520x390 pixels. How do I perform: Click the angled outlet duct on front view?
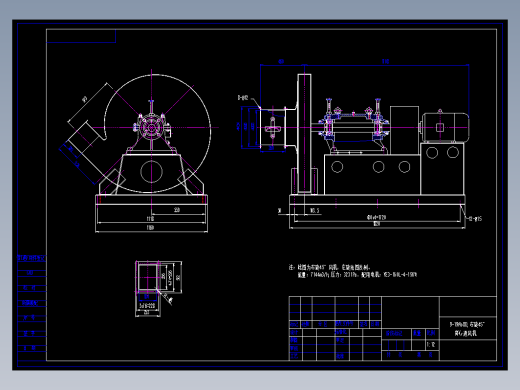(84, 136)
